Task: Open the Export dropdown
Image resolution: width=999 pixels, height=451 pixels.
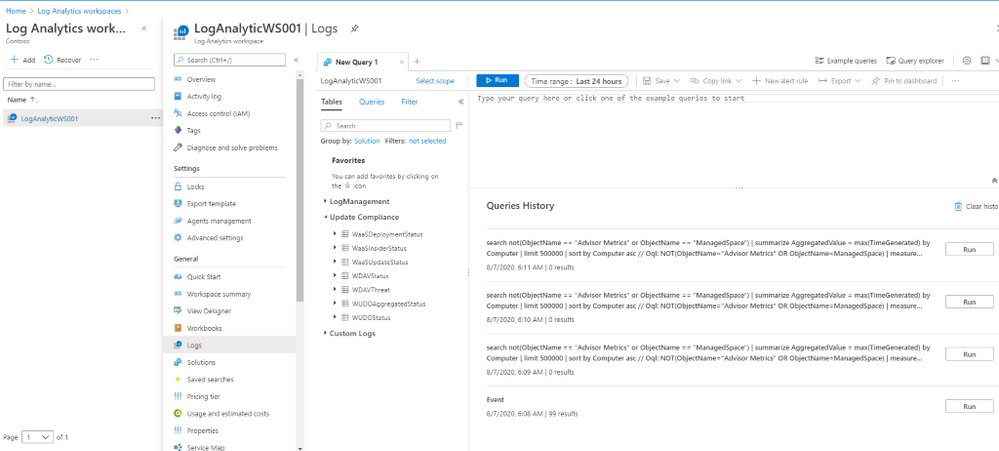Action: 840,81
